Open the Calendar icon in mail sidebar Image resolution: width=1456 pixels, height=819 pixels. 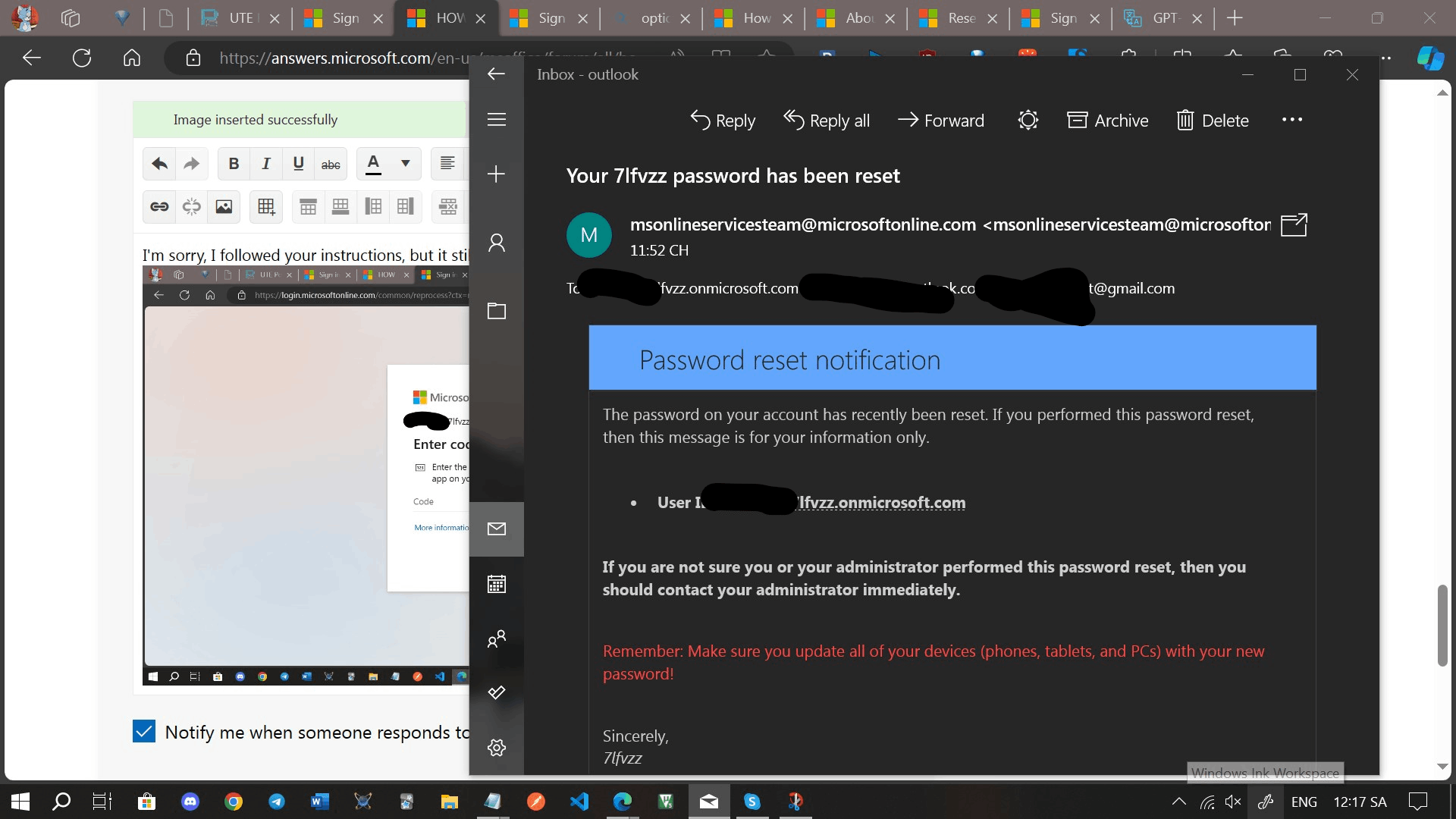497,584
